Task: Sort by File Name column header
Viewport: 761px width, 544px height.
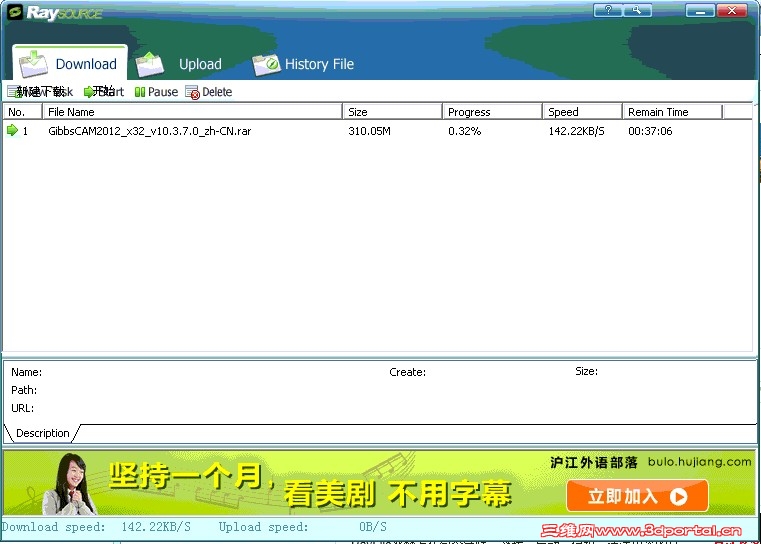Action: pyautogui.click(x=193, y=112)
